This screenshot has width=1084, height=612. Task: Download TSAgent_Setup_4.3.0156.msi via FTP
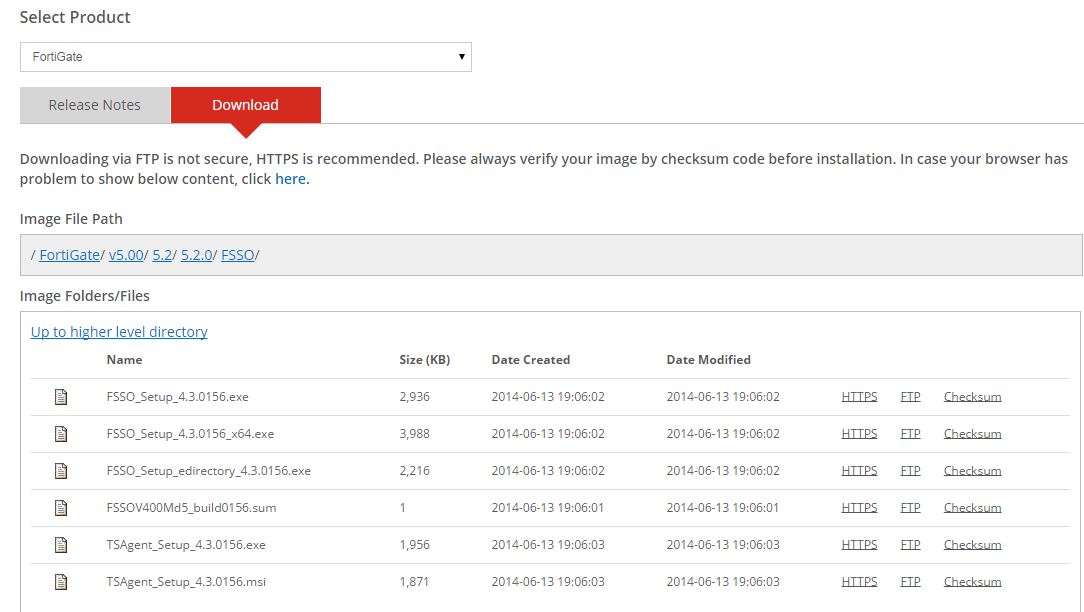(910, 582)
